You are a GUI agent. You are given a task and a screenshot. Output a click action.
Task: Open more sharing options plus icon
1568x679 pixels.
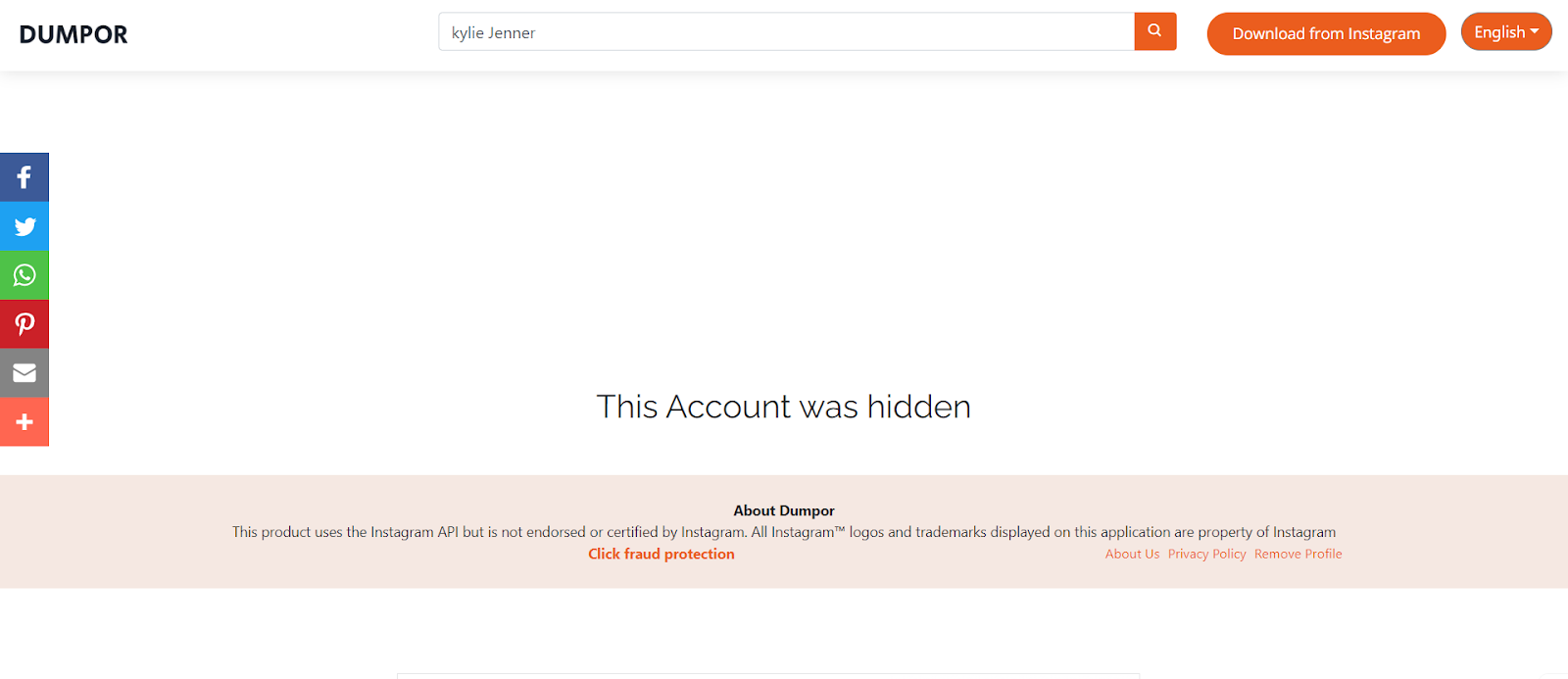click(x=24, y=422)
